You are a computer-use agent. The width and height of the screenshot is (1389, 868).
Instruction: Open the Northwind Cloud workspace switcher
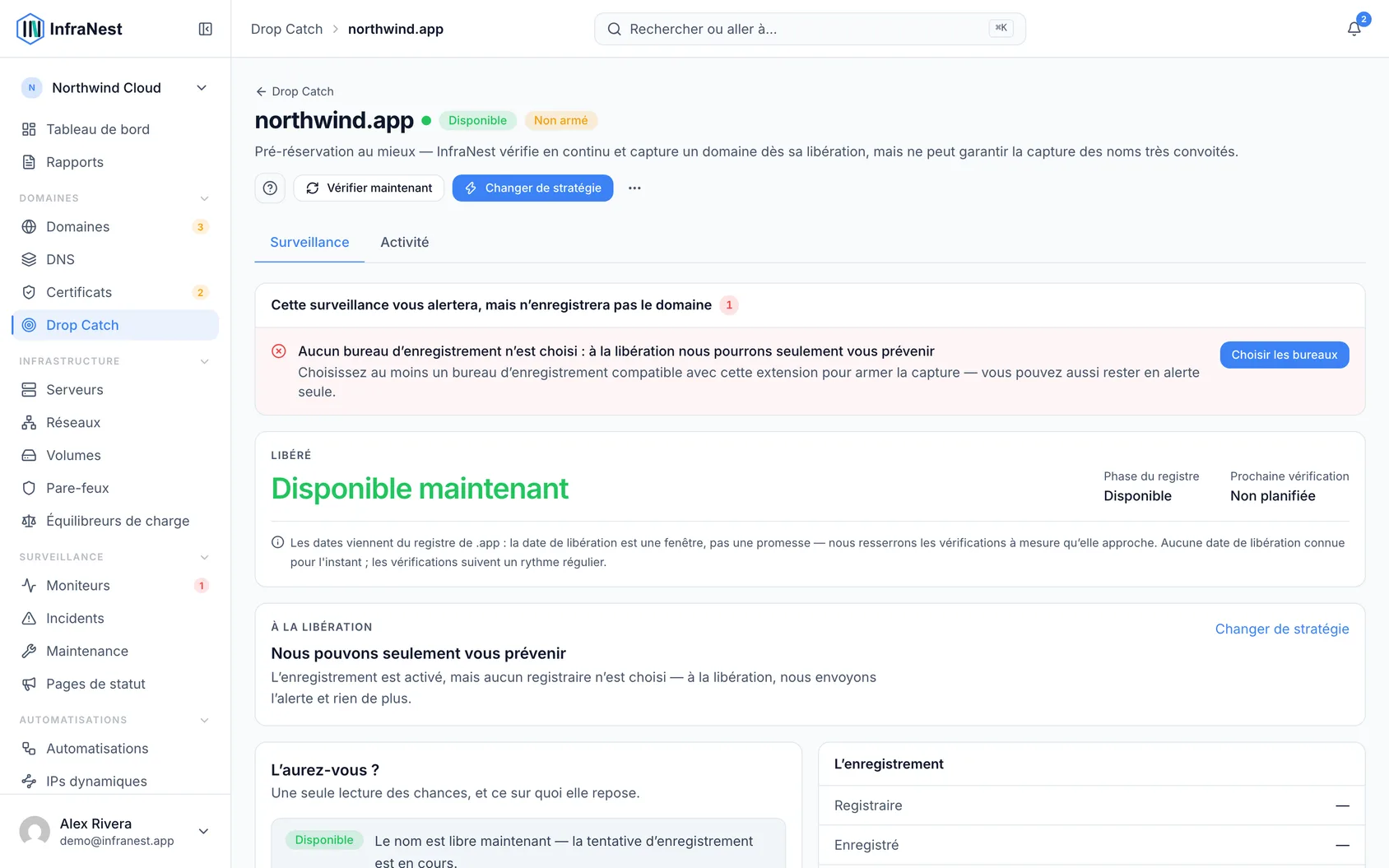pos(115,88)
